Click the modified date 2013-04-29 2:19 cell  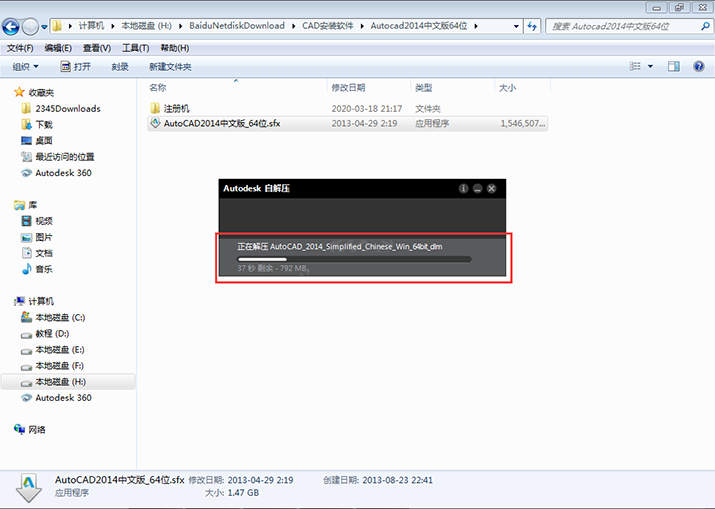(x=364, y=123)
